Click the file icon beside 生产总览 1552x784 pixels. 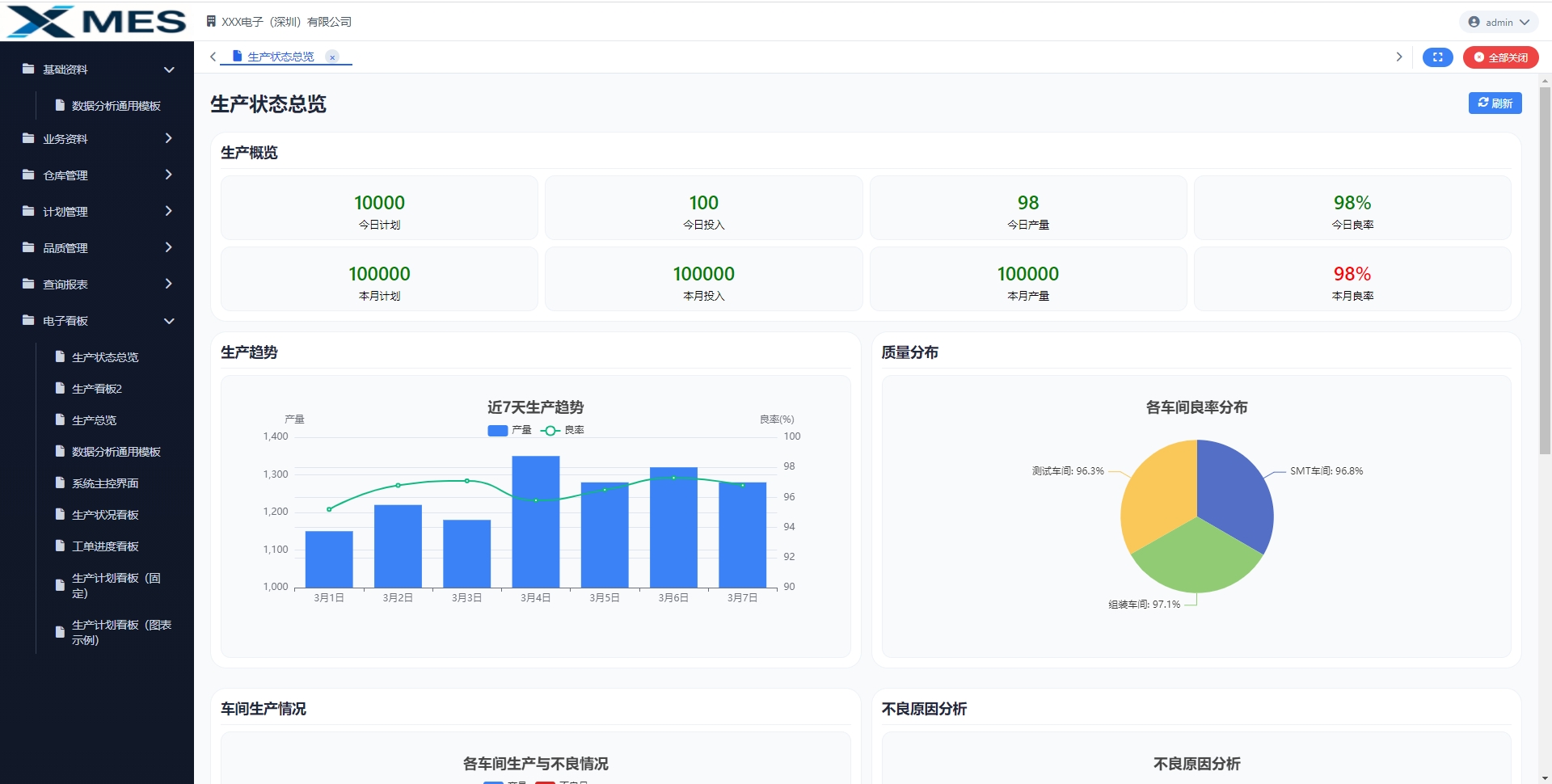(60, 419)
